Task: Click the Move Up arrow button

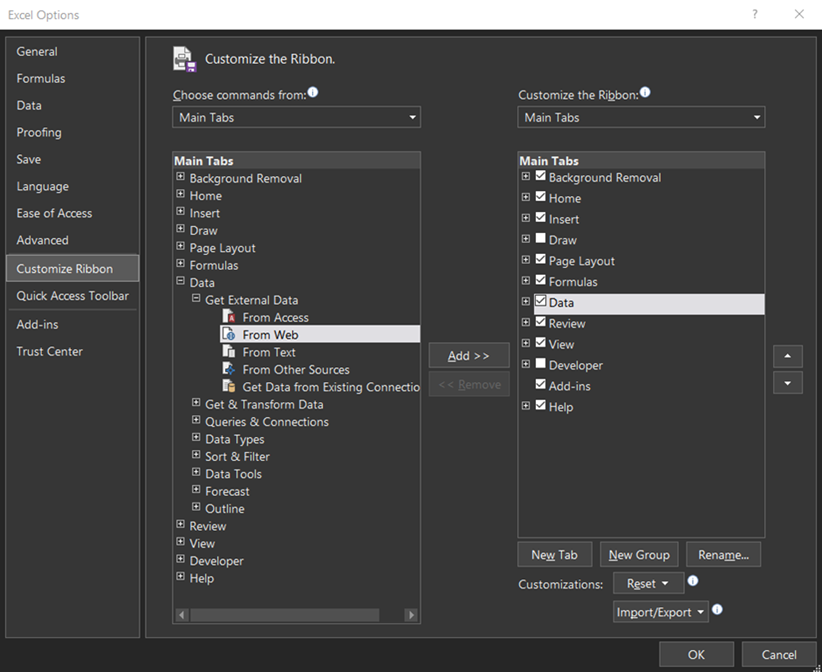Action: [788, 356]
